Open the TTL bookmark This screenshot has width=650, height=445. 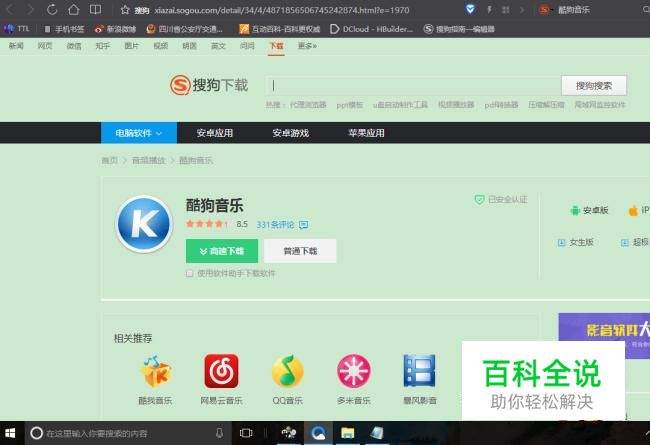(17, 29)
